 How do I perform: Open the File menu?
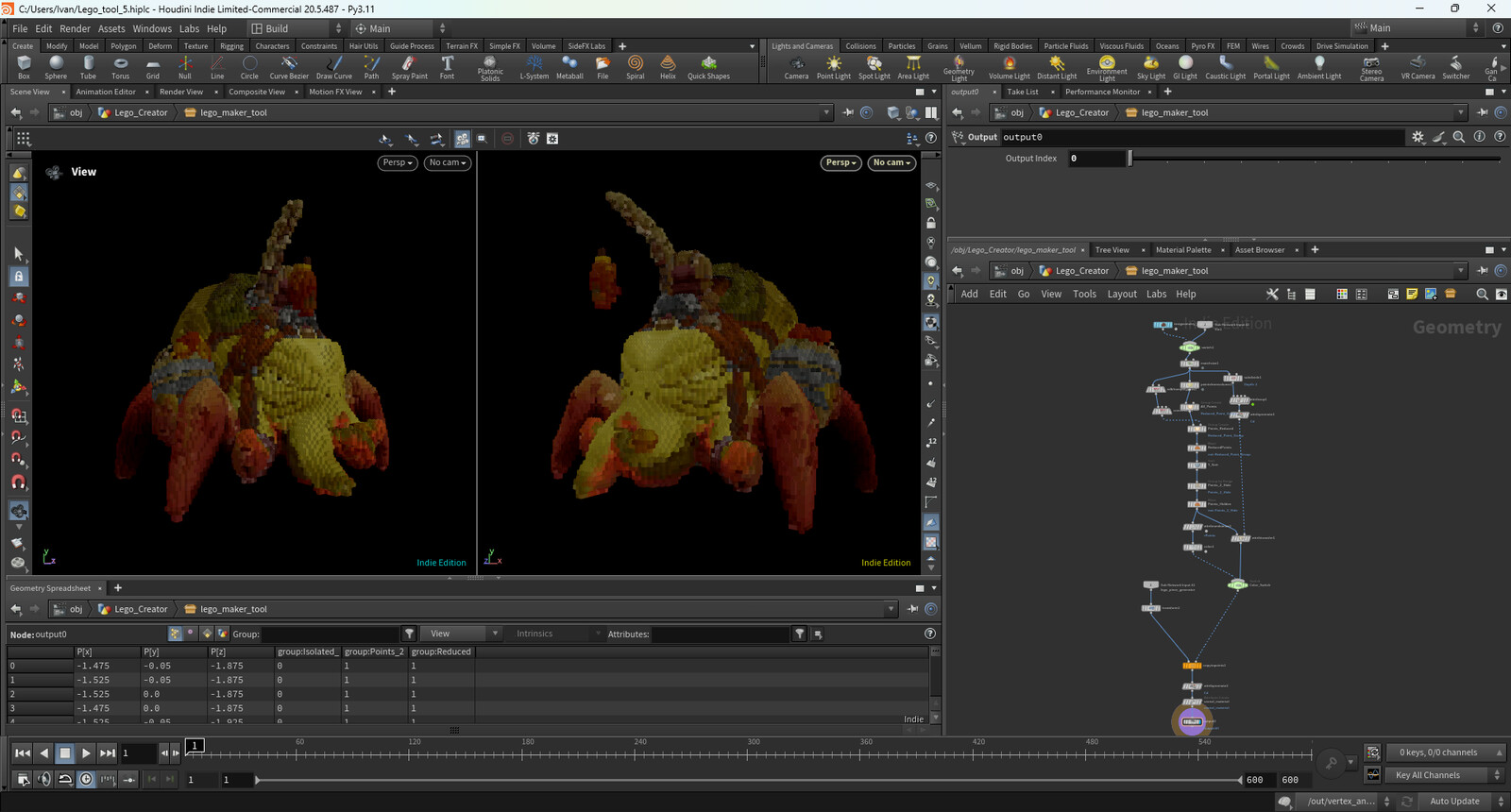pyautogui.click(x=20, y=28)
